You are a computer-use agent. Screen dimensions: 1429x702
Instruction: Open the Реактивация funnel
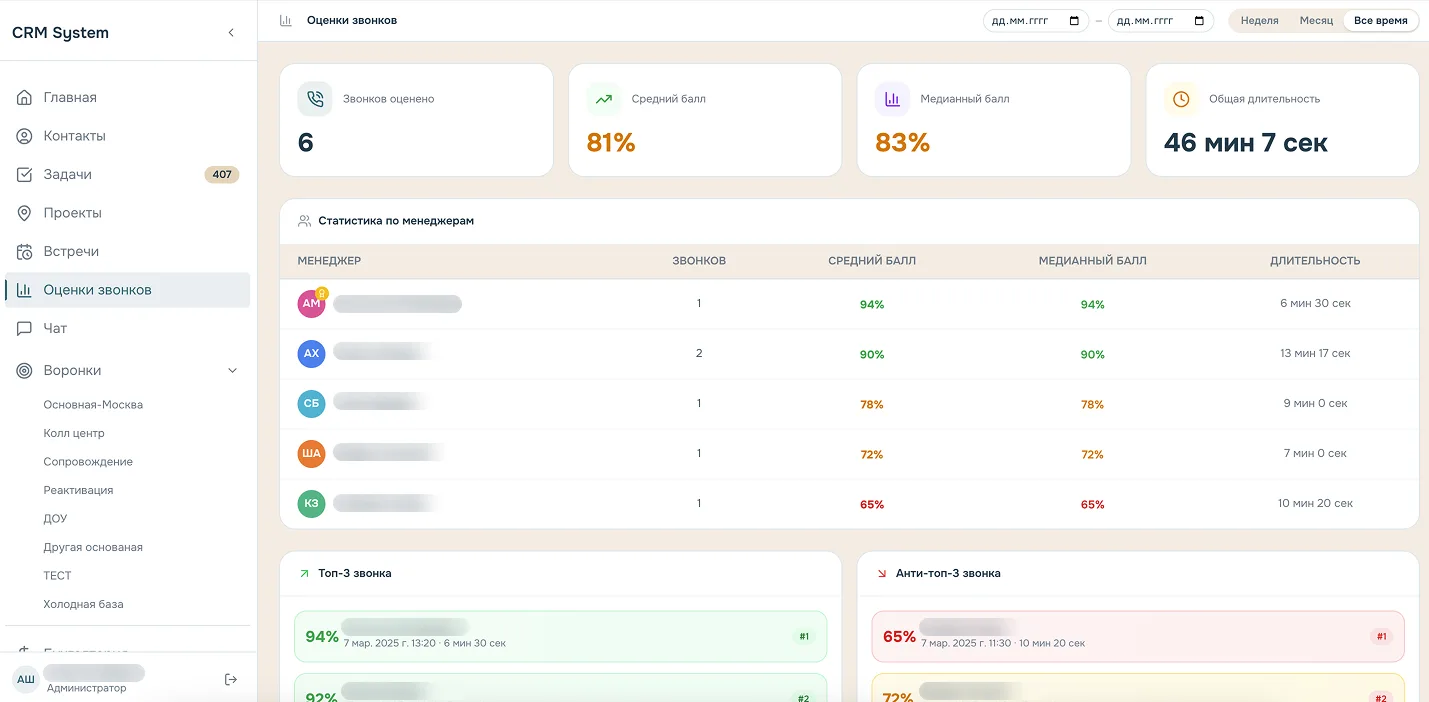[x=78, y=490]
